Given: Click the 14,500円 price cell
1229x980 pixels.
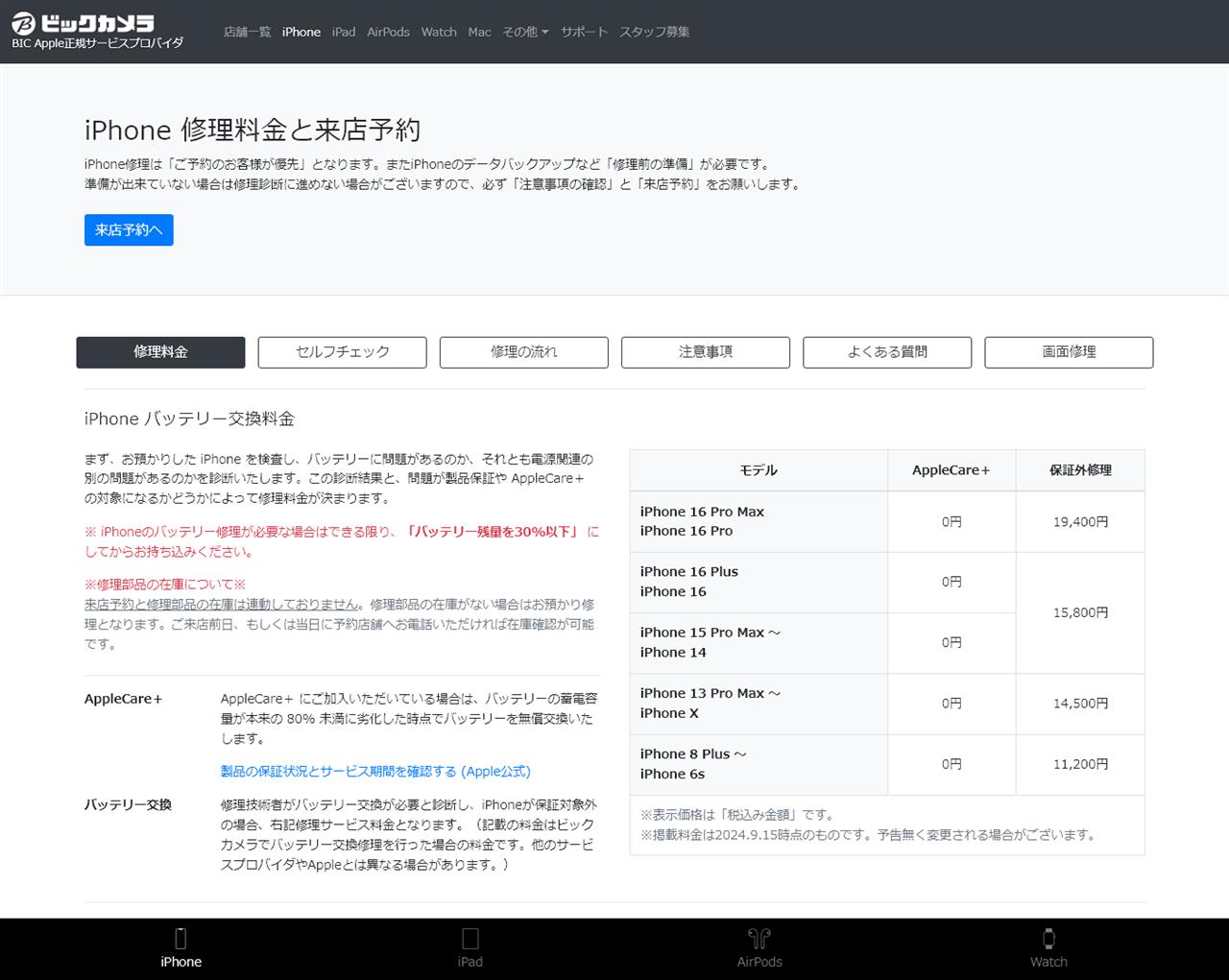Looking at the screenshot, I should point(1080,704).
